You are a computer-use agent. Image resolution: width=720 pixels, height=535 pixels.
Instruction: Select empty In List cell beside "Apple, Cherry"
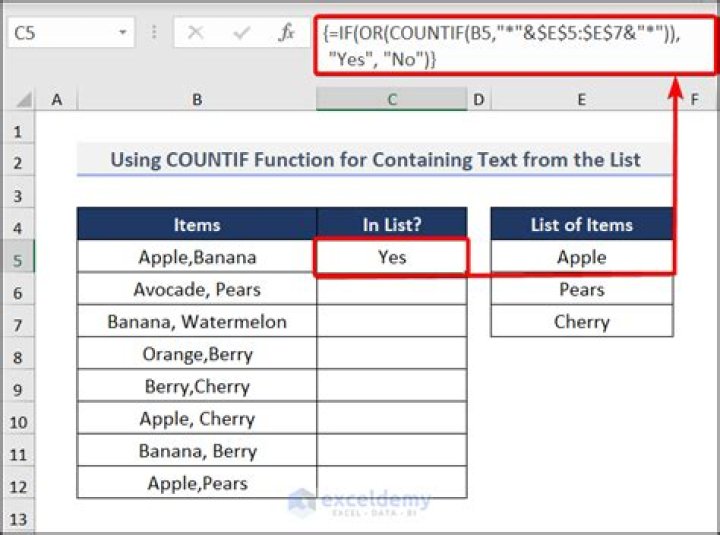pos(392,418)
